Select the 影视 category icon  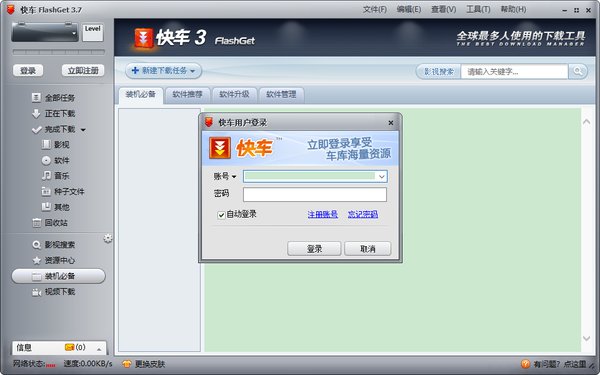click(46, 144)
